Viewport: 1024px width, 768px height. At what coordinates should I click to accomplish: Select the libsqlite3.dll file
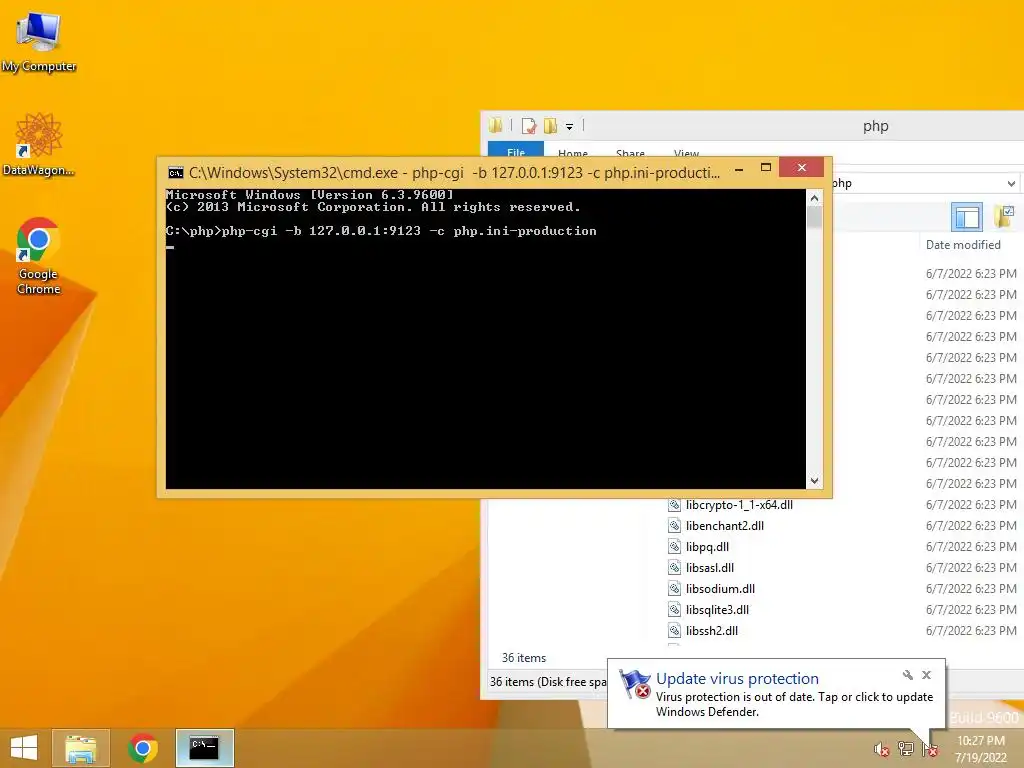pyautogui.click(x=717, y=609)
